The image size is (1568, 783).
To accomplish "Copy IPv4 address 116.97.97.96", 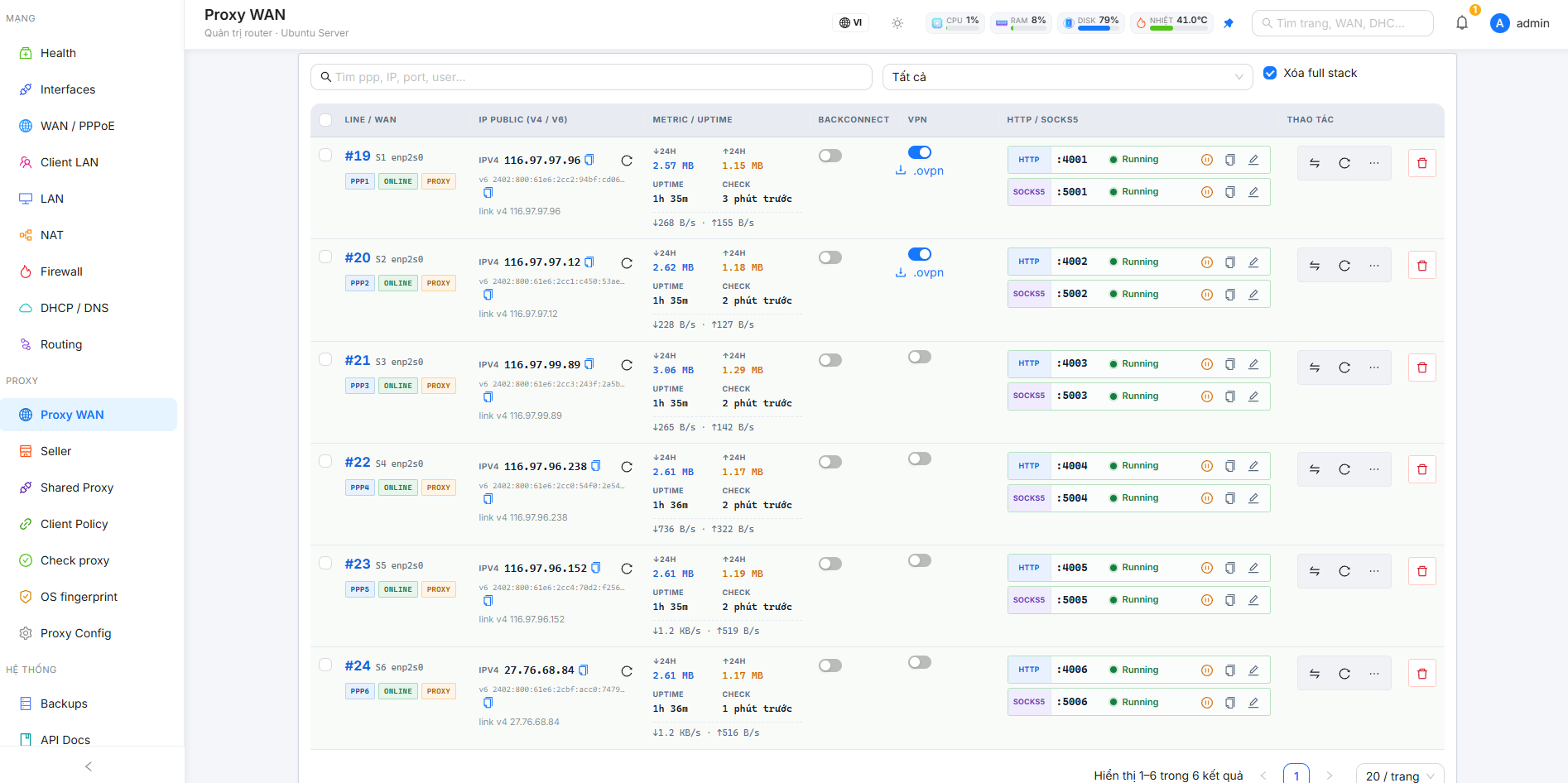I will 589,160.
